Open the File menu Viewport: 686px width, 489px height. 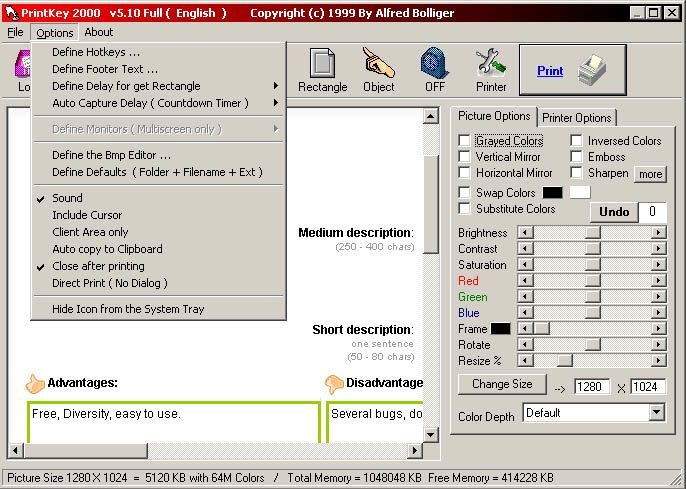(15, 32)
